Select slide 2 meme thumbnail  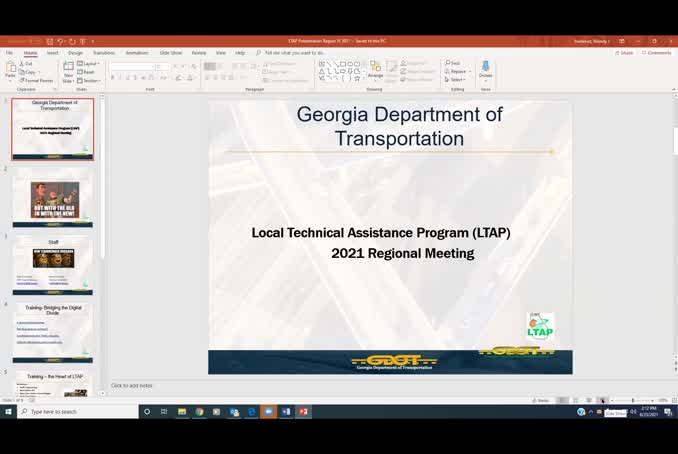53,197
